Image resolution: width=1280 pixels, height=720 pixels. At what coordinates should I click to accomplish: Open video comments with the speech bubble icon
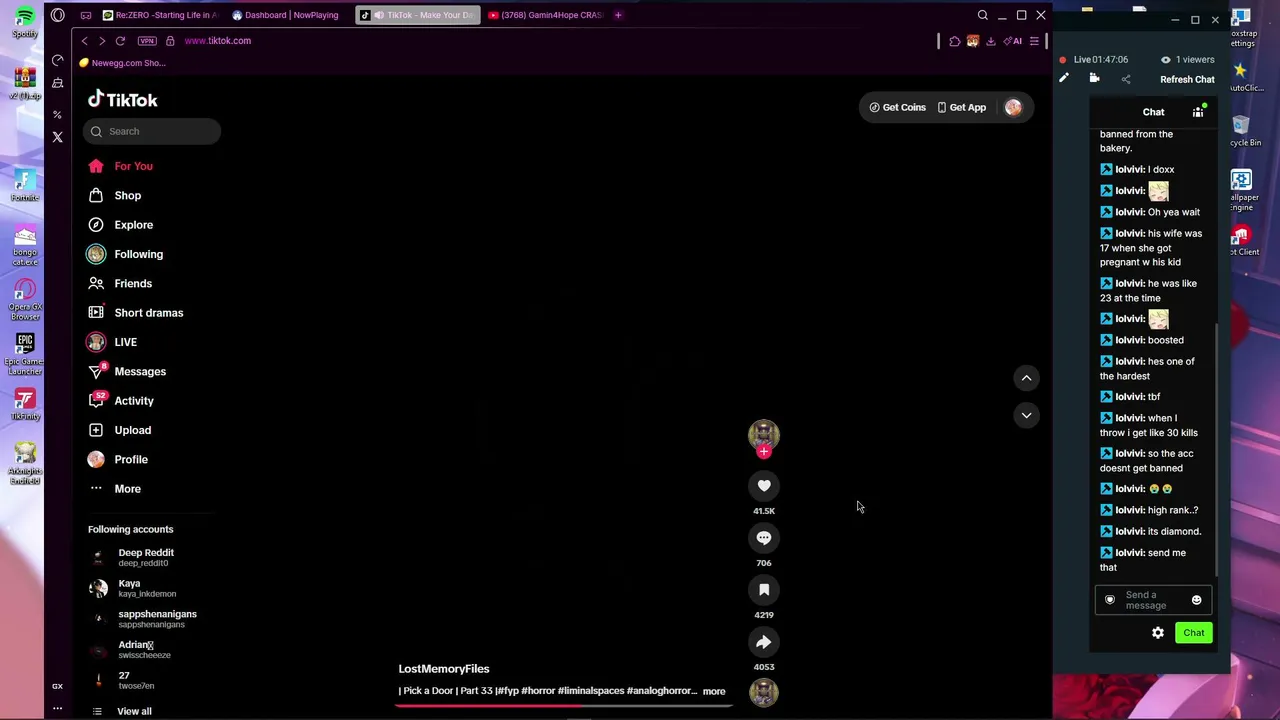[764, 538]
